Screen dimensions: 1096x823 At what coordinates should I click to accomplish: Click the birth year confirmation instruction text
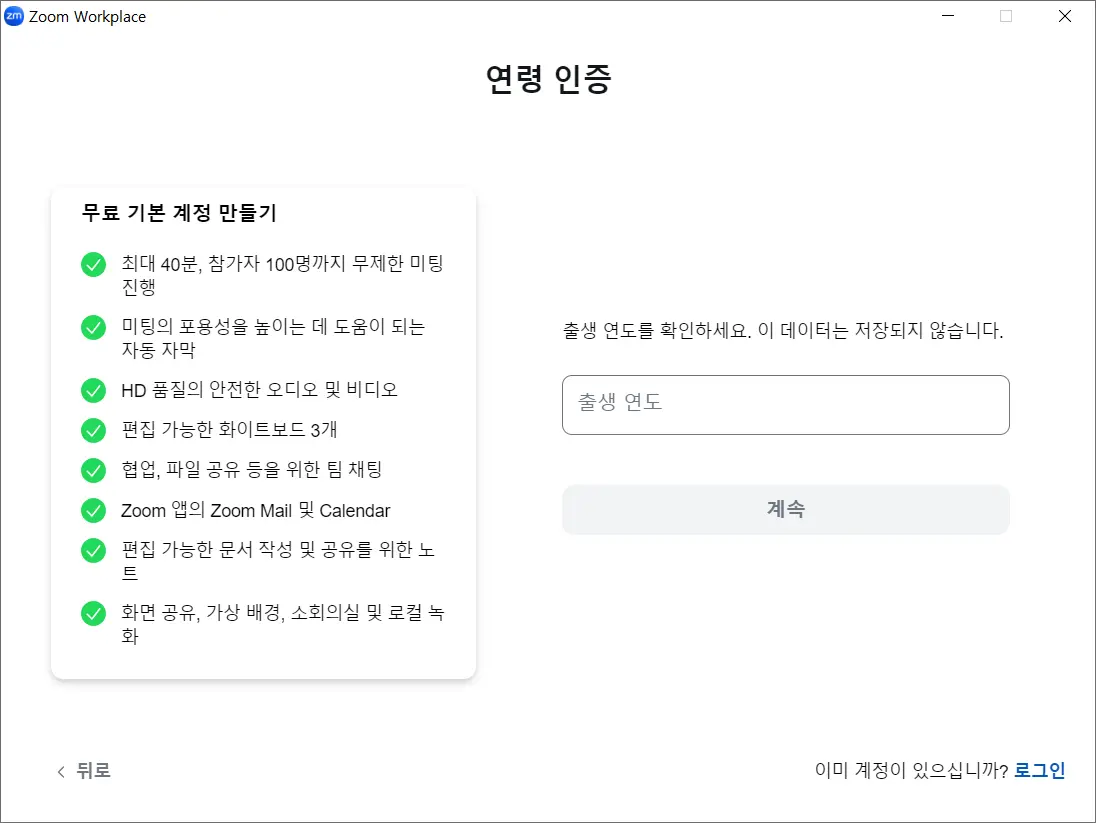click(785, 330)
